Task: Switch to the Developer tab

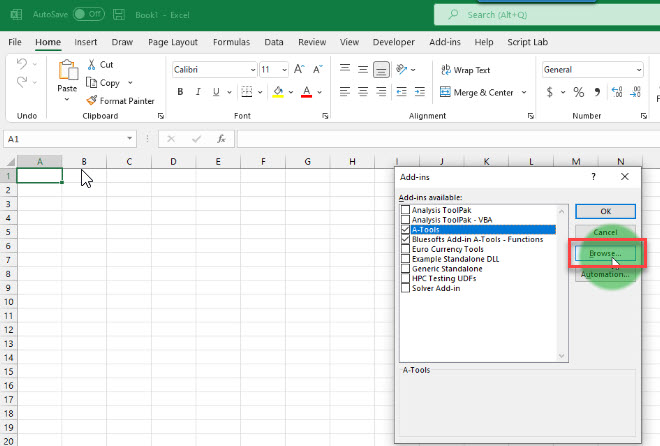Action: coord(393,43)
